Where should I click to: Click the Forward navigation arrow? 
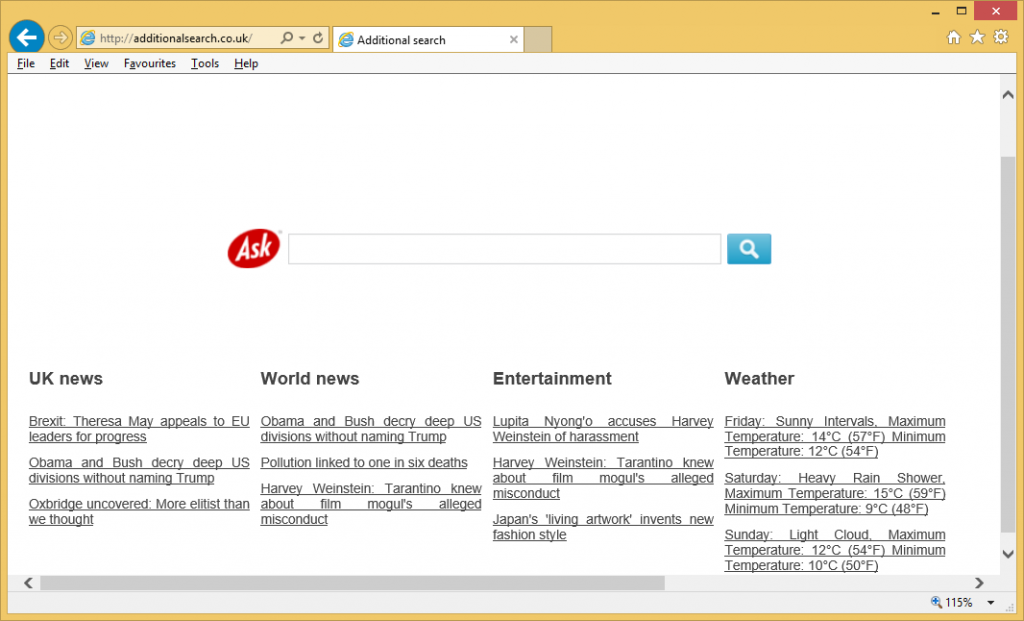60,38
